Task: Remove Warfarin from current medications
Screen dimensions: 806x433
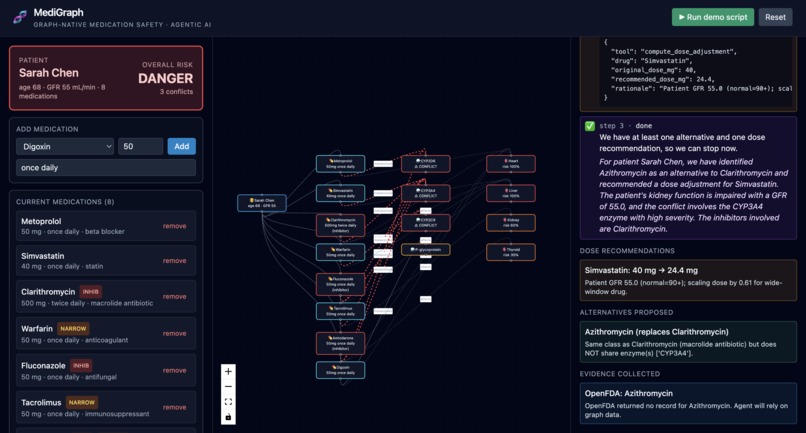Action: [175, 334]
